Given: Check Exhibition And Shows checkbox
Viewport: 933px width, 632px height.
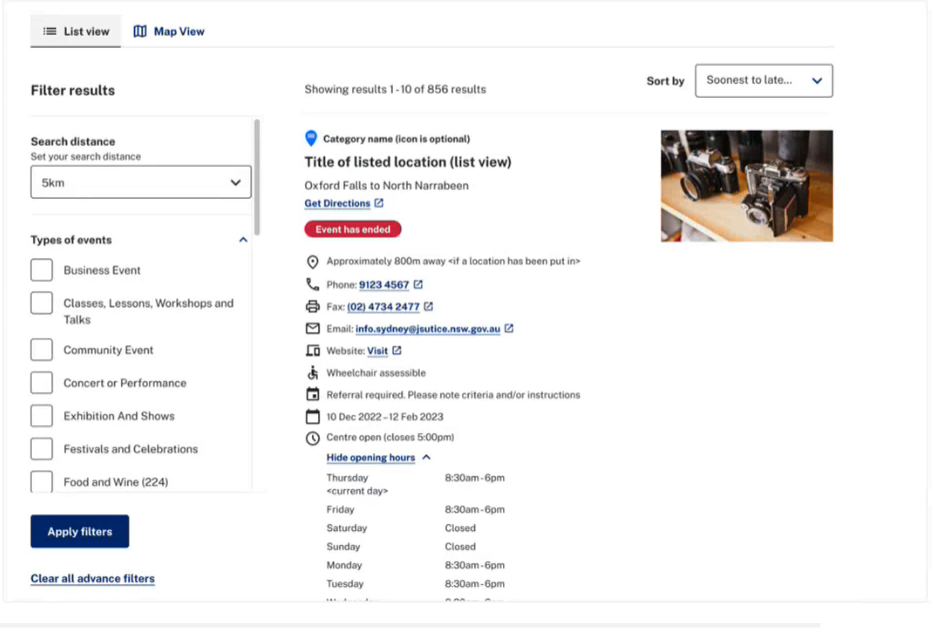Looking at the screenshot, I should [42, 416].
